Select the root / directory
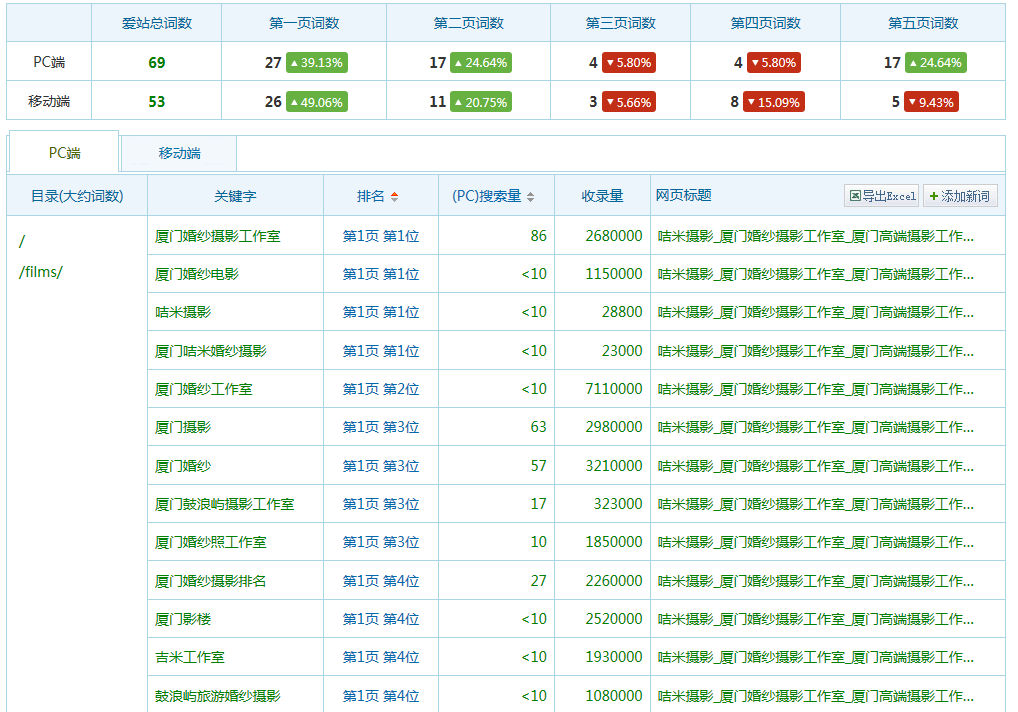Image resolution: width=1018 pixels, height=712 pixels. pos(22,241)
